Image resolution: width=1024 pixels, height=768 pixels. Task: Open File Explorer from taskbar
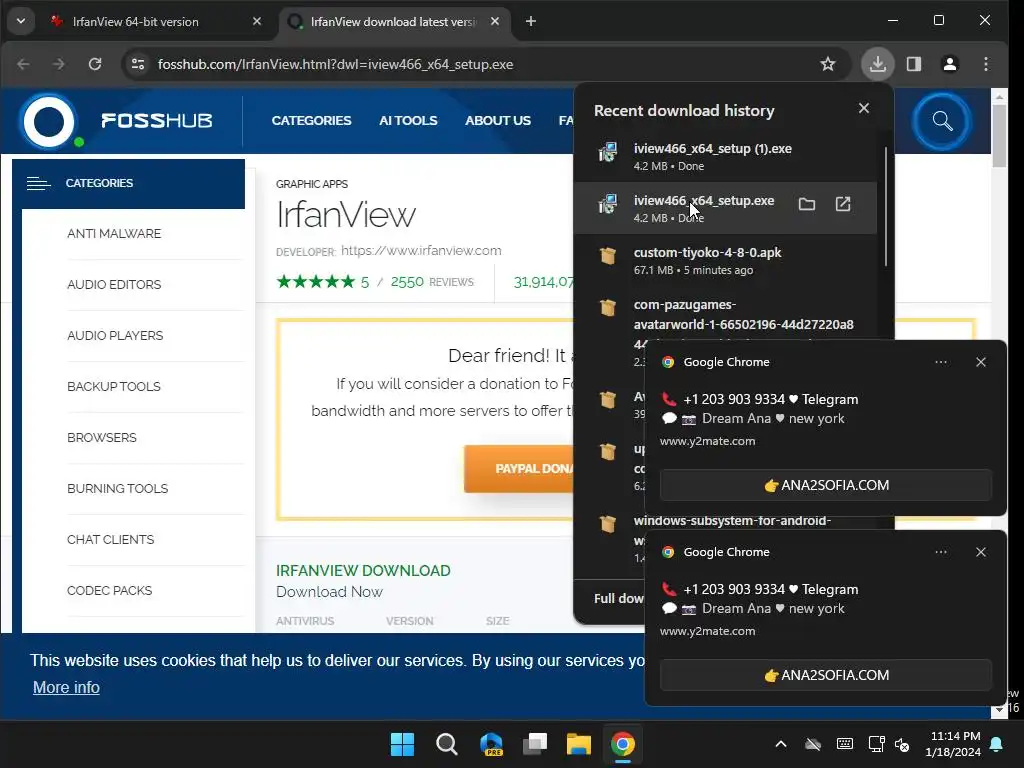[x=579, y=744]
